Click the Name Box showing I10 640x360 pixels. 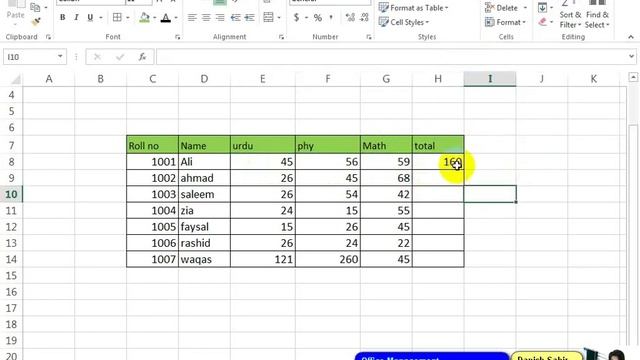(29, 57)
